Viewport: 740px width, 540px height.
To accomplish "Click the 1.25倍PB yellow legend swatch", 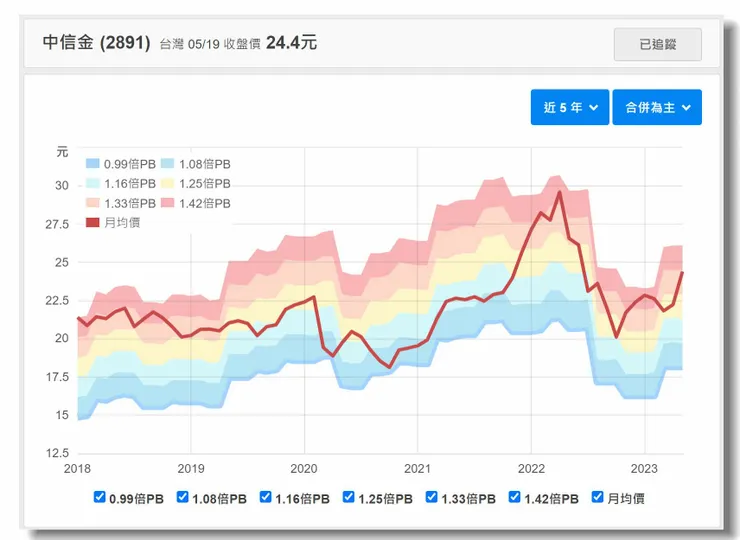I will [x=168, y=183].
